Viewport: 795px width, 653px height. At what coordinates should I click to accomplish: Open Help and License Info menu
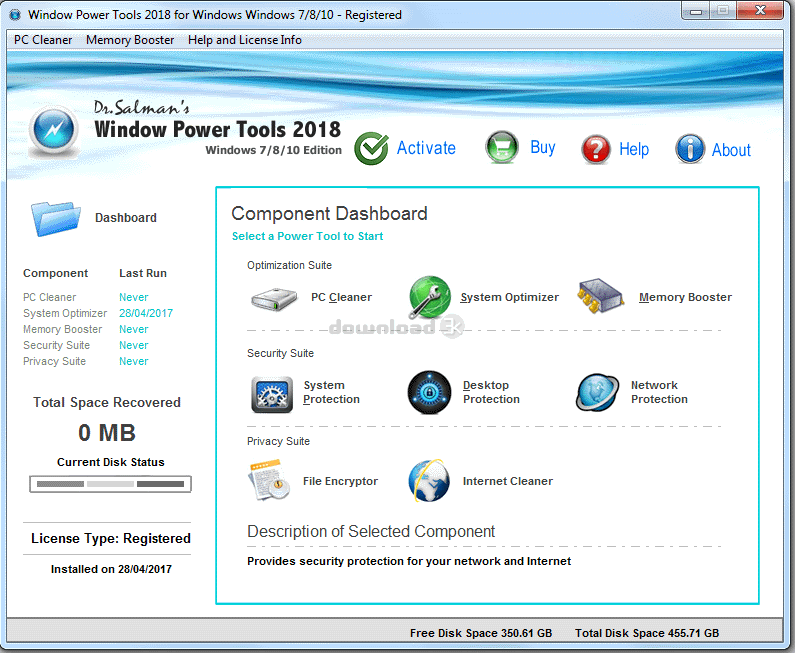(245, 40)
